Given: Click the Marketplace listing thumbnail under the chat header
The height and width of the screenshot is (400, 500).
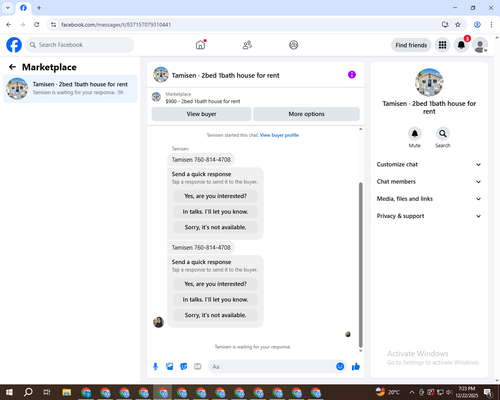Looking at the screenshot, I should pos(156,97).
